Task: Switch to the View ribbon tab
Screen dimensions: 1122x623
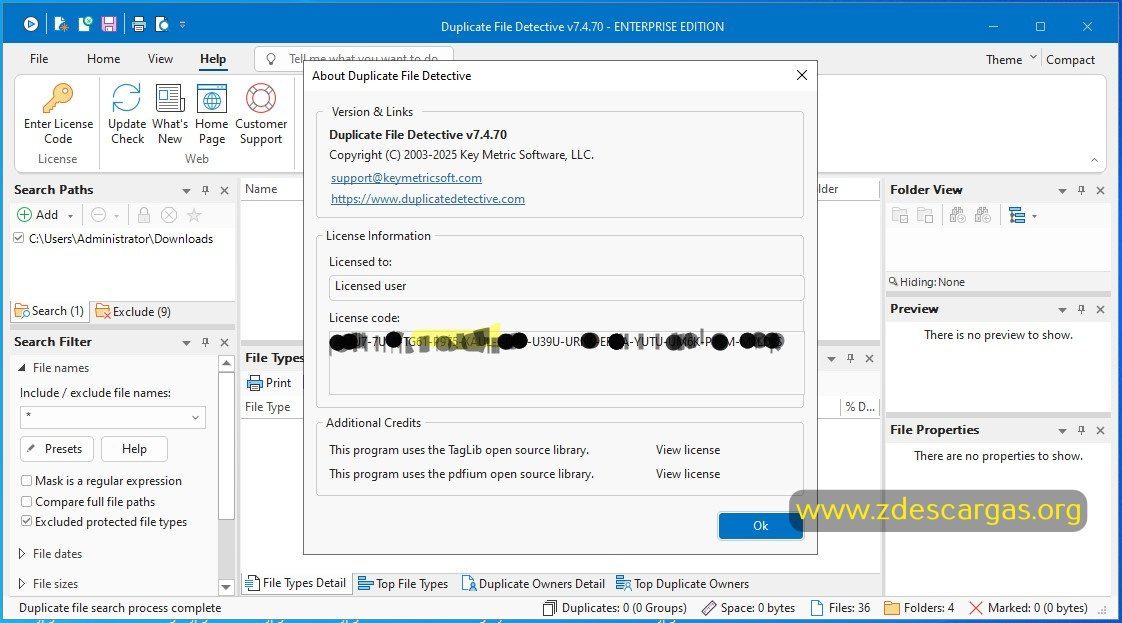Action: [x=160, y=59]
